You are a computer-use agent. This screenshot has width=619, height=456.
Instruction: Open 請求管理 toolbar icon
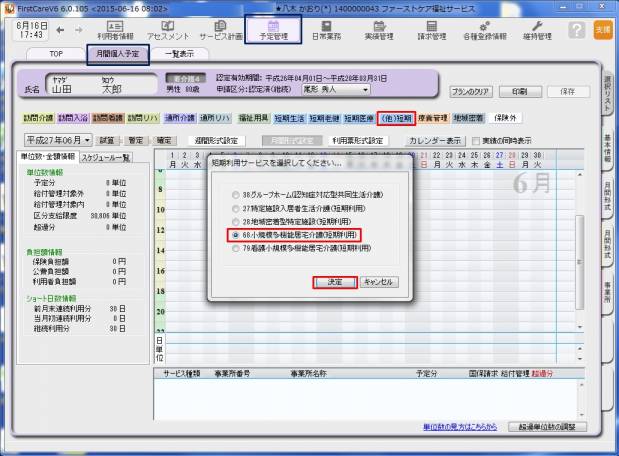click(431, 31)
